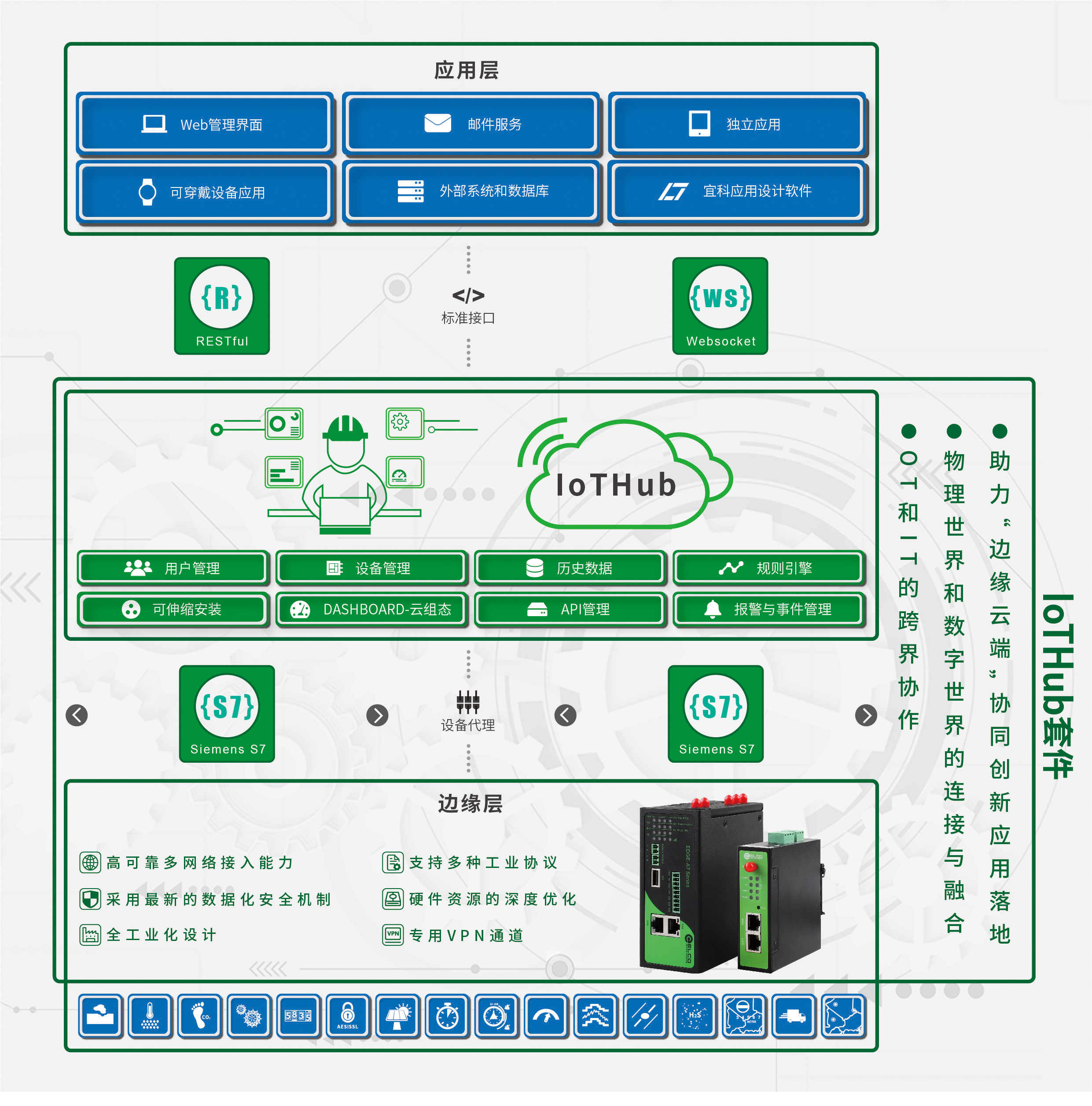1092x1106 pixels.
Task: Click the 边缘层 heading
Action: (470, 804)
